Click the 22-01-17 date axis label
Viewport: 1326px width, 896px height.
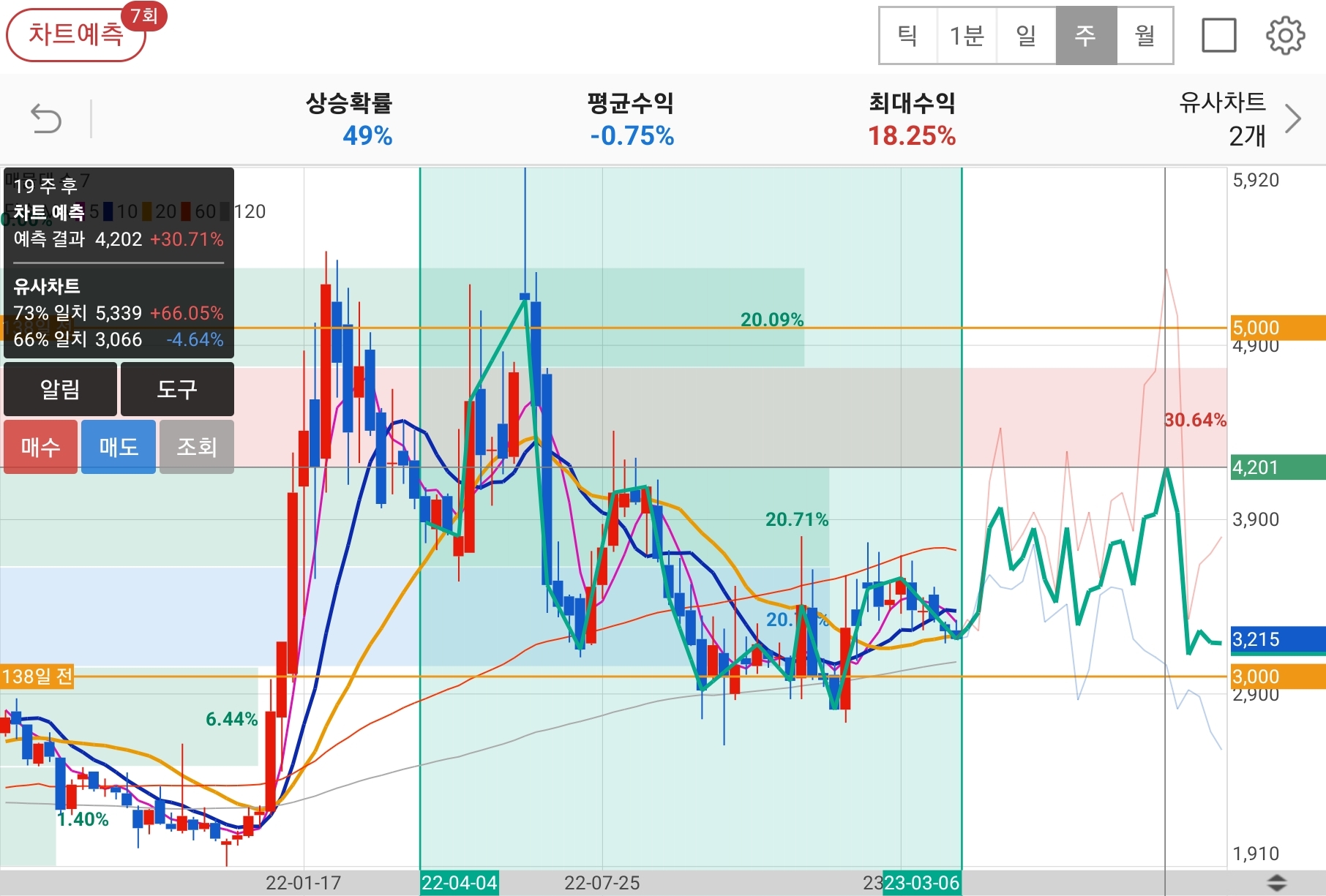(304, 883)
